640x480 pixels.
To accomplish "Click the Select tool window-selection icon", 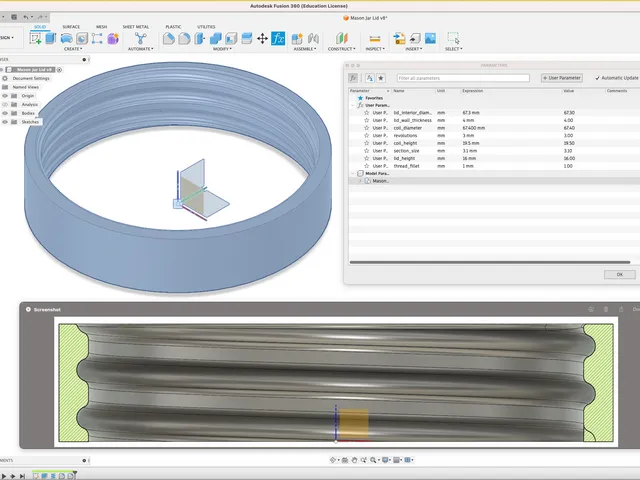I will pyautogui.click(x=453, y=38).
